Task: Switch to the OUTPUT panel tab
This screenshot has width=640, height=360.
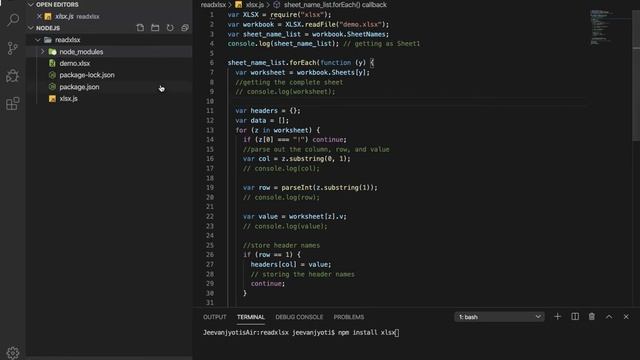Action: coord(215,317)
